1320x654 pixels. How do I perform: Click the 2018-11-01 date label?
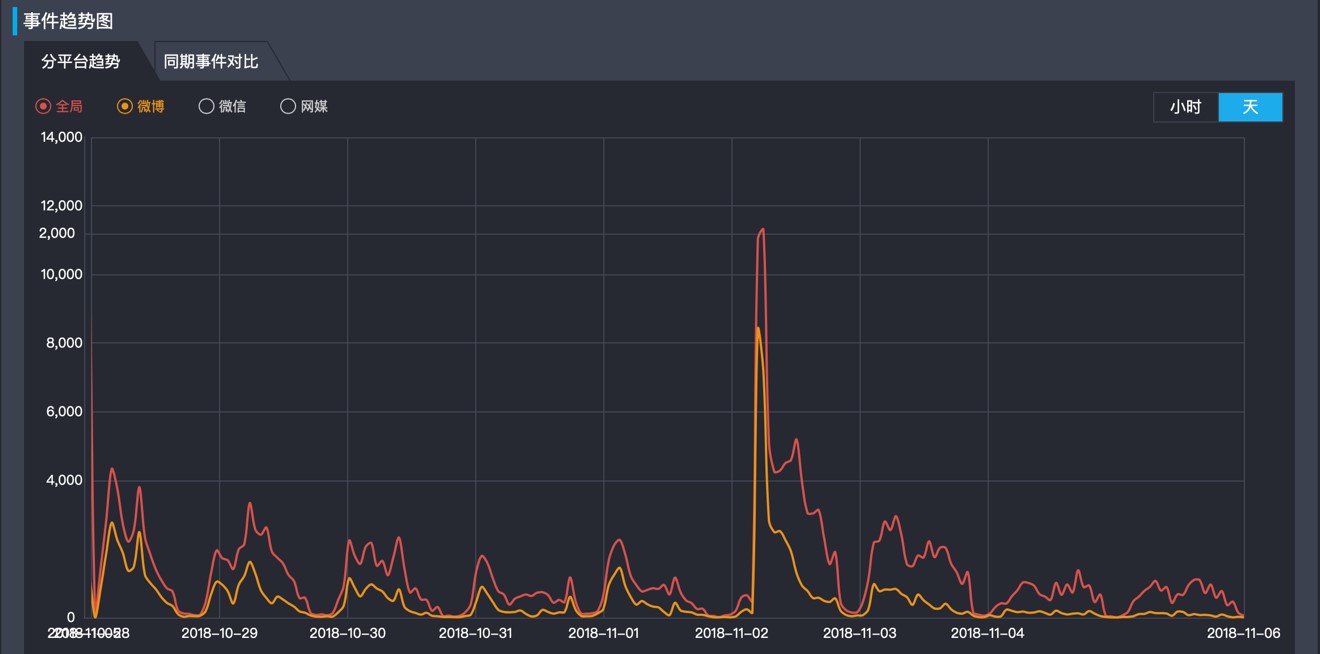pyautogui.click(x=604, y=633)
